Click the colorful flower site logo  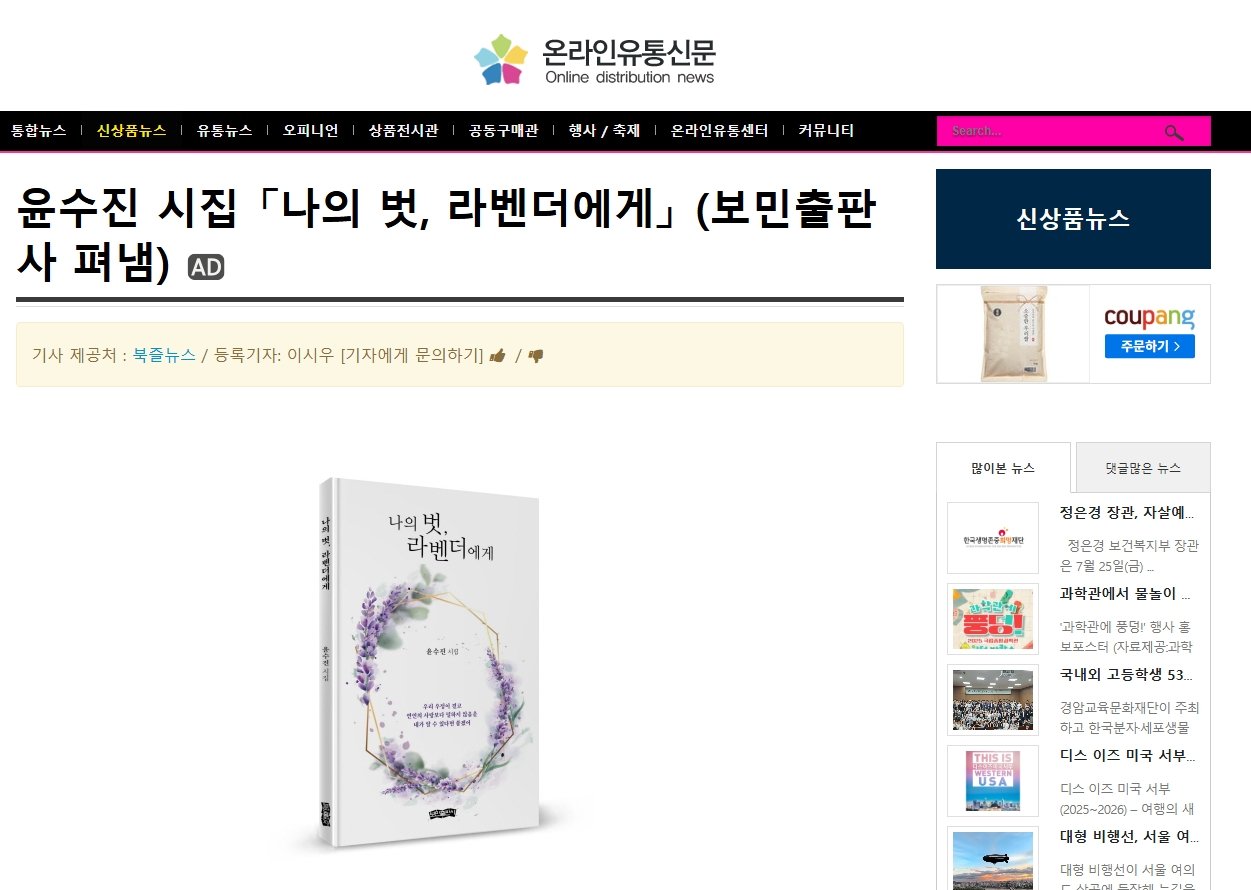[501, 60]
